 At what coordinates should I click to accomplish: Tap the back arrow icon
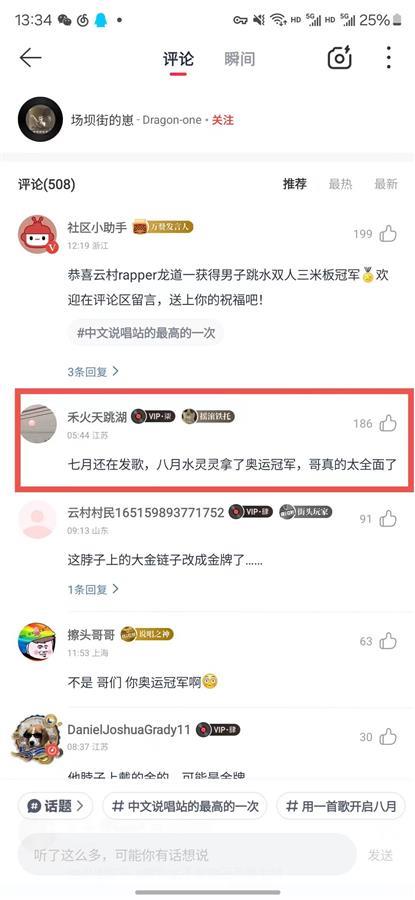pos(30,58)
